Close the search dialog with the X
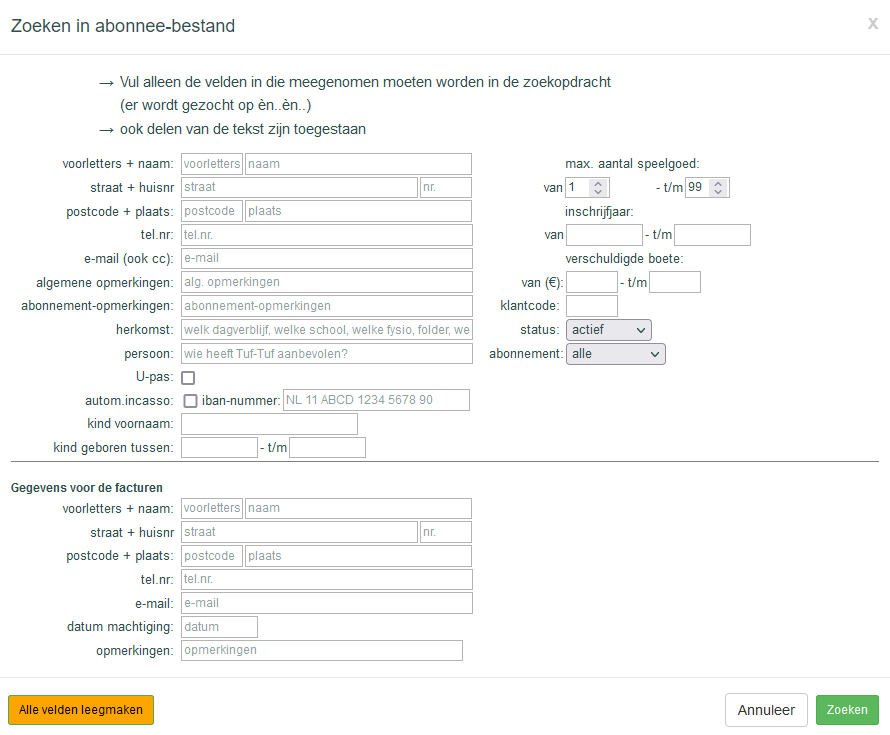Image resolution: width=890 pixels, height=735 pixels. 872,24
